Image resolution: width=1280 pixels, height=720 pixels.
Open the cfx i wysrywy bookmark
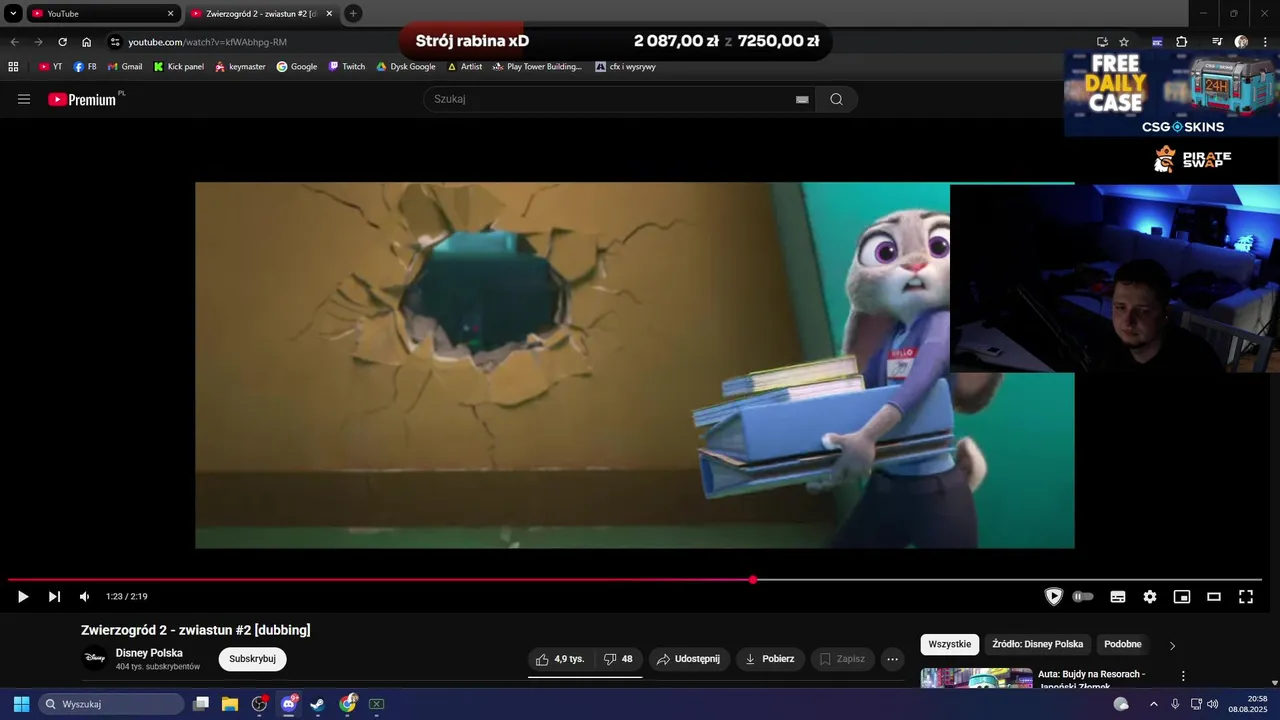click(626, 67)
